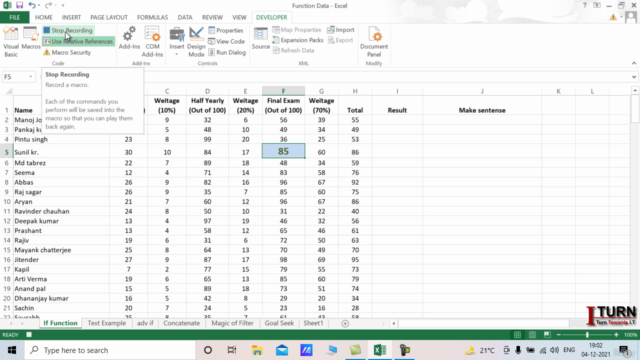Click Import XML button
The height and width of the screenshot is (360, 640).
click(x=341, y=30)
